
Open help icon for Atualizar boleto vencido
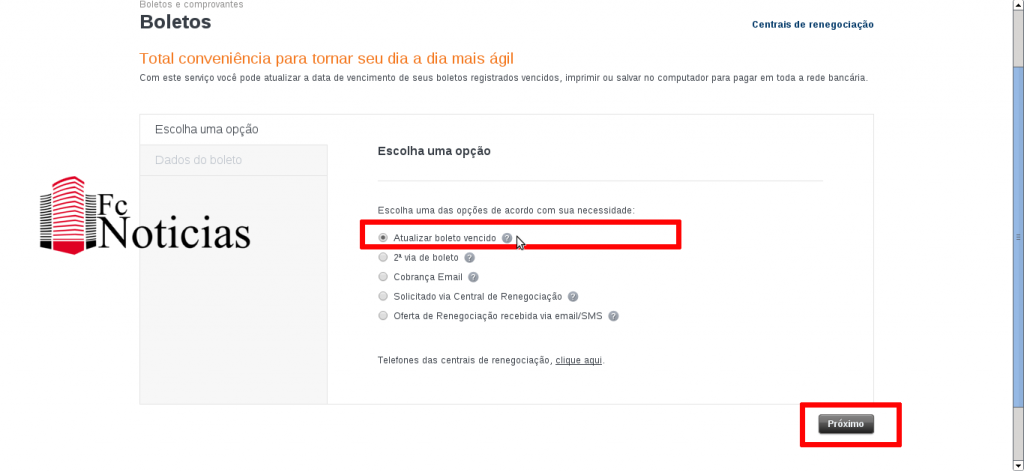(x=507, y=238)
